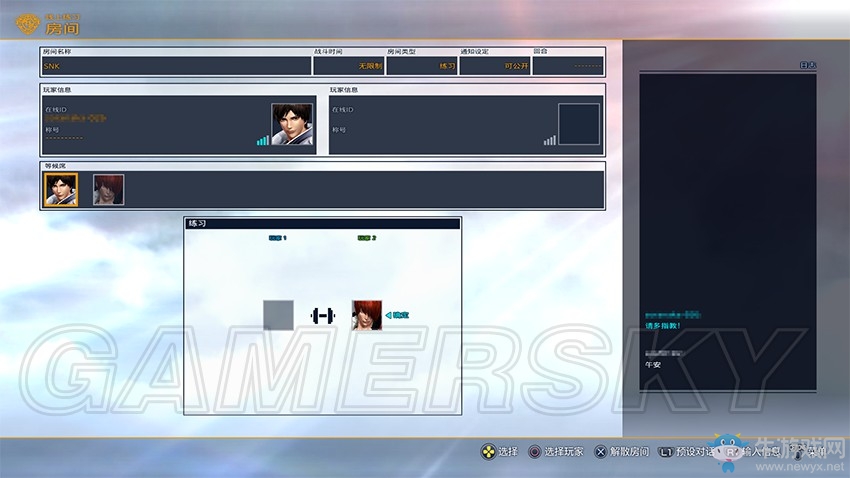Click the empty portrait slot of second player
850x478 pixels.
(579, 124)
